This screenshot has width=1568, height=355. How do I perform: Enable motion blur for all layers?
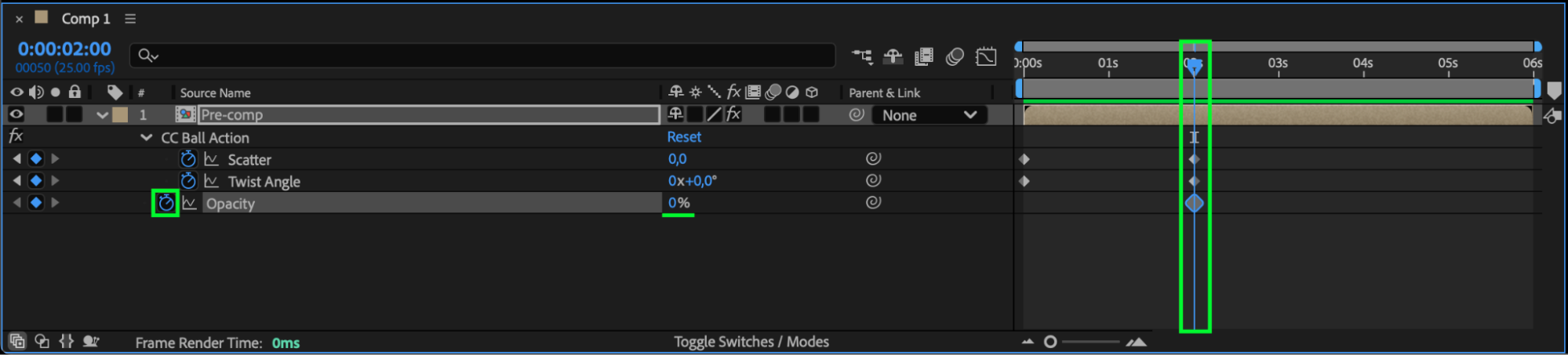(x=955, y=56)
